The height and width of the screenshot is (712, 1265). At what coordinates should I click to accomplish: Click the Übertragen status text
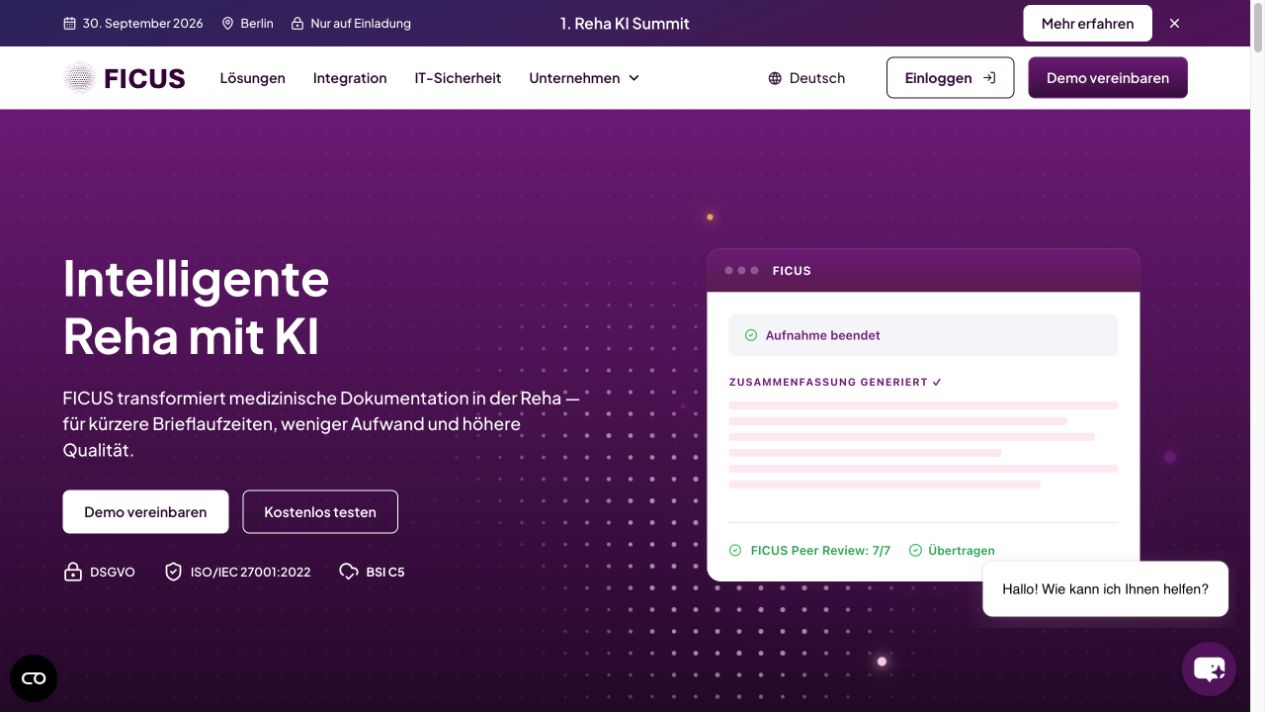click(961, 550)
